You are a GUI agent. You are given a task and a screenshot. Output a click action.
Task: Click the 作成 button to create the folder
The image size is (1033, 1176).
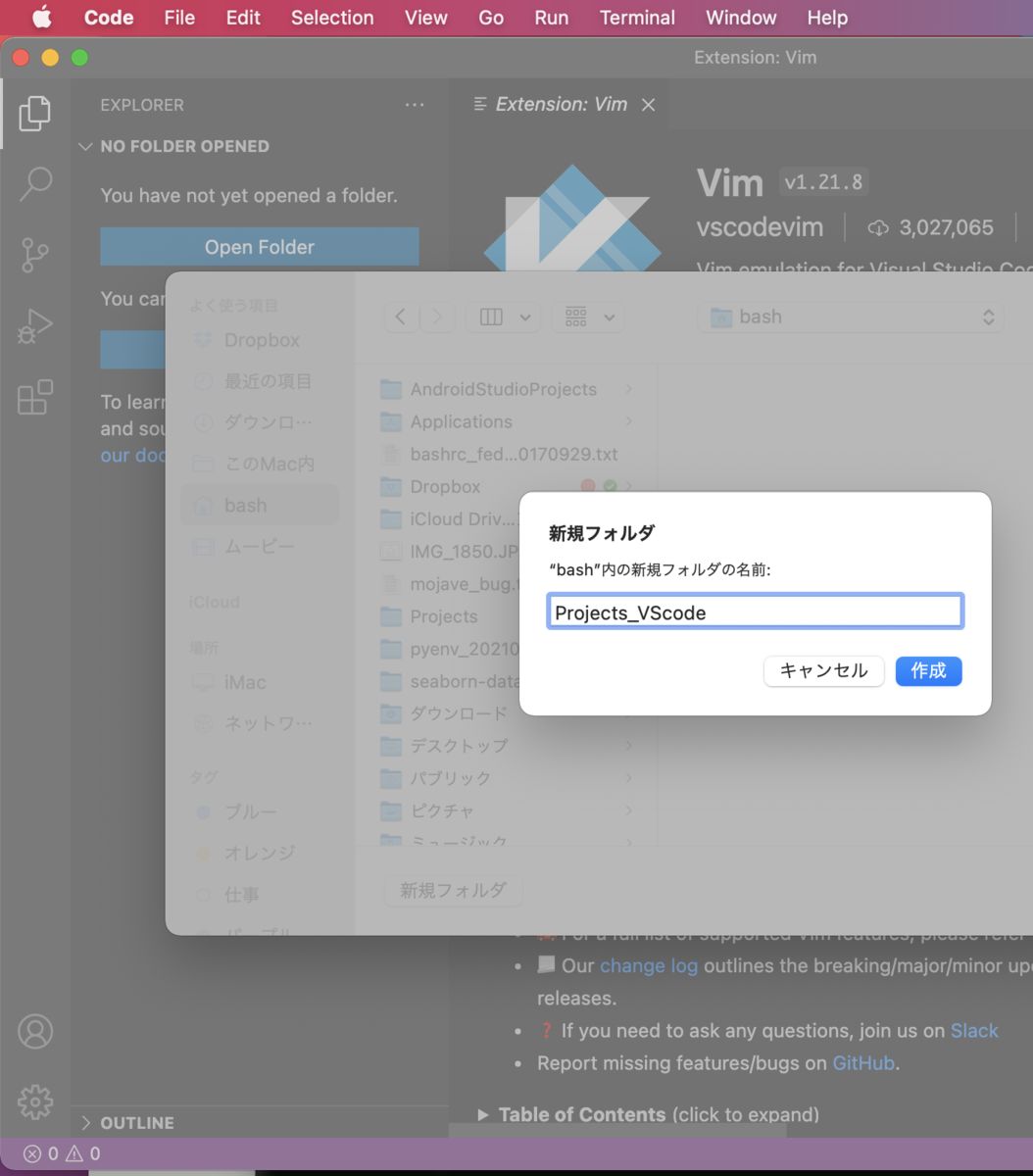point(927,671)
